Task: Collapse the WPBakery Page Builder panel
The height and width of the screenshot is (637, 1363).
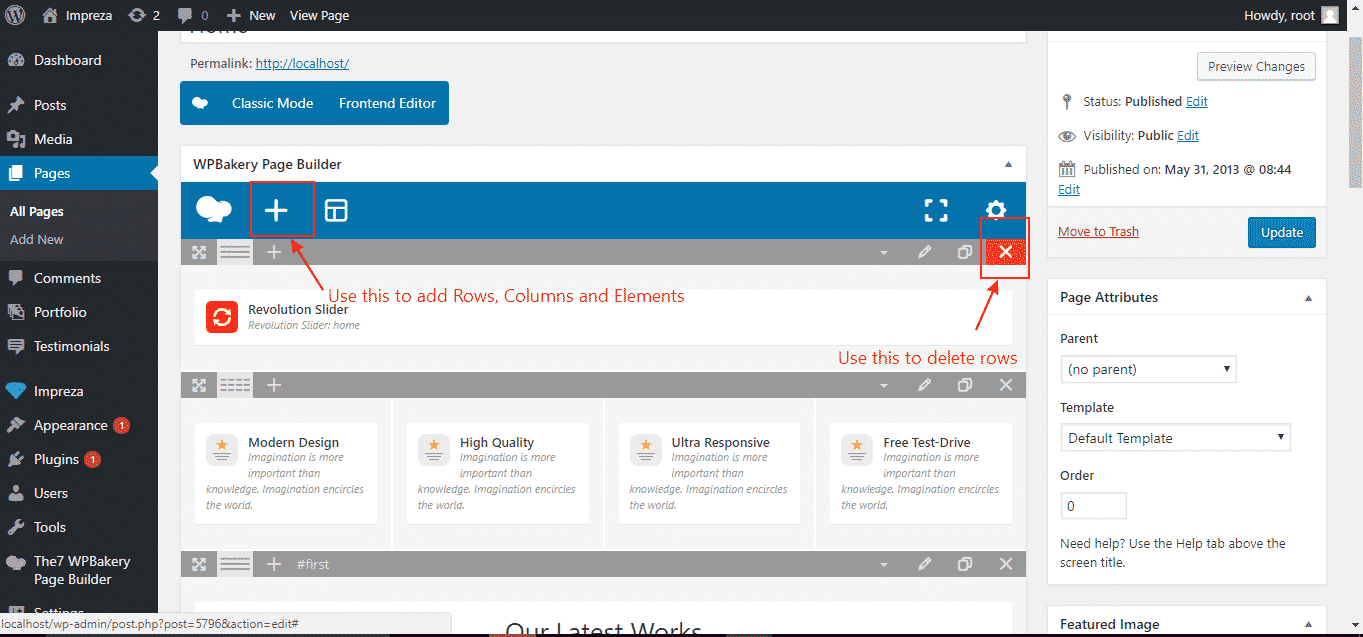Action: tap(1008, 164)
